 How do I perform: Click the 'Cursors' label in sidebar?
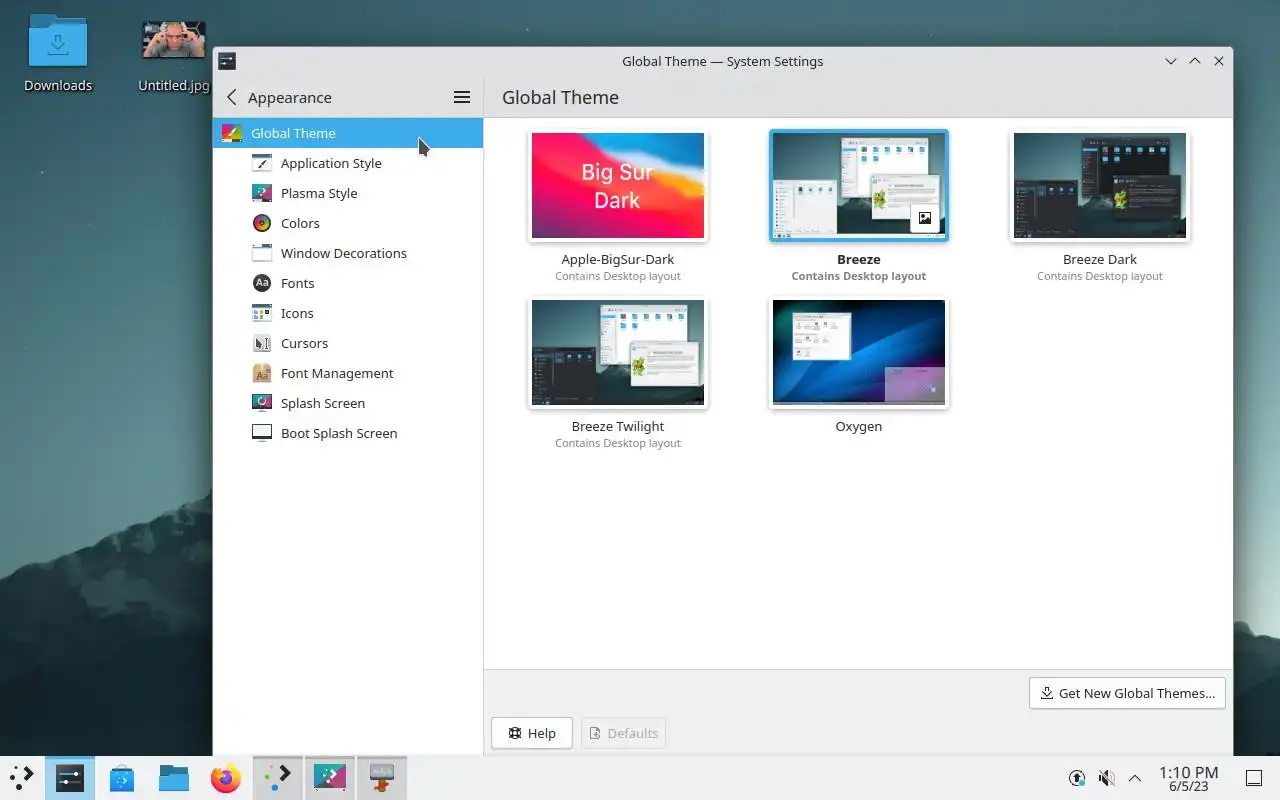pyautogui.click(x=304, y=343)
